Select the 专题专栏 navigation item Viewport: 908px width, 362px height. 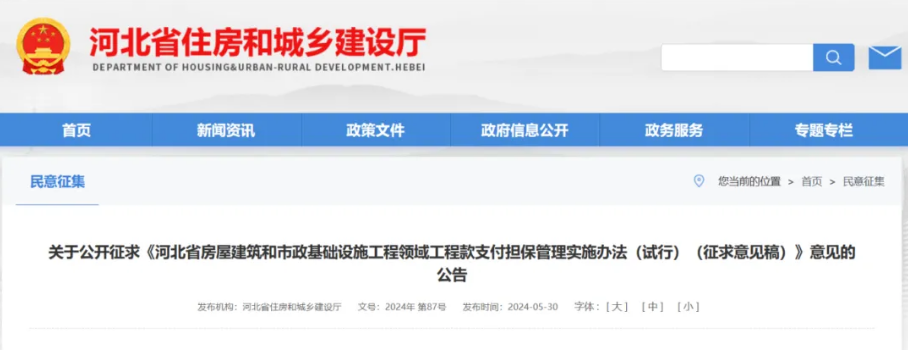[823, 130]
